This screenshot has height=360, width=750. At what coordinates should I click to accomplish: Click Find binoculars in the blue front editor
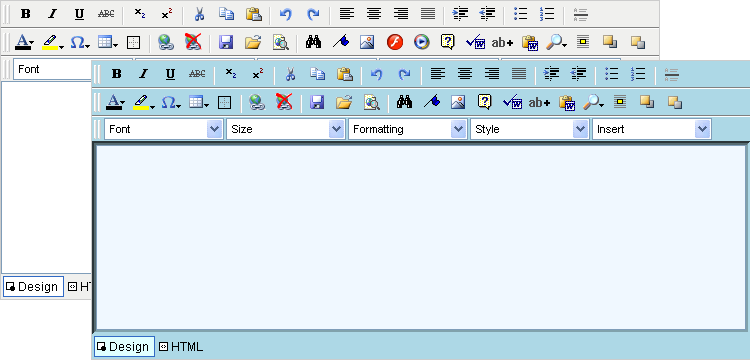point(404,102)
